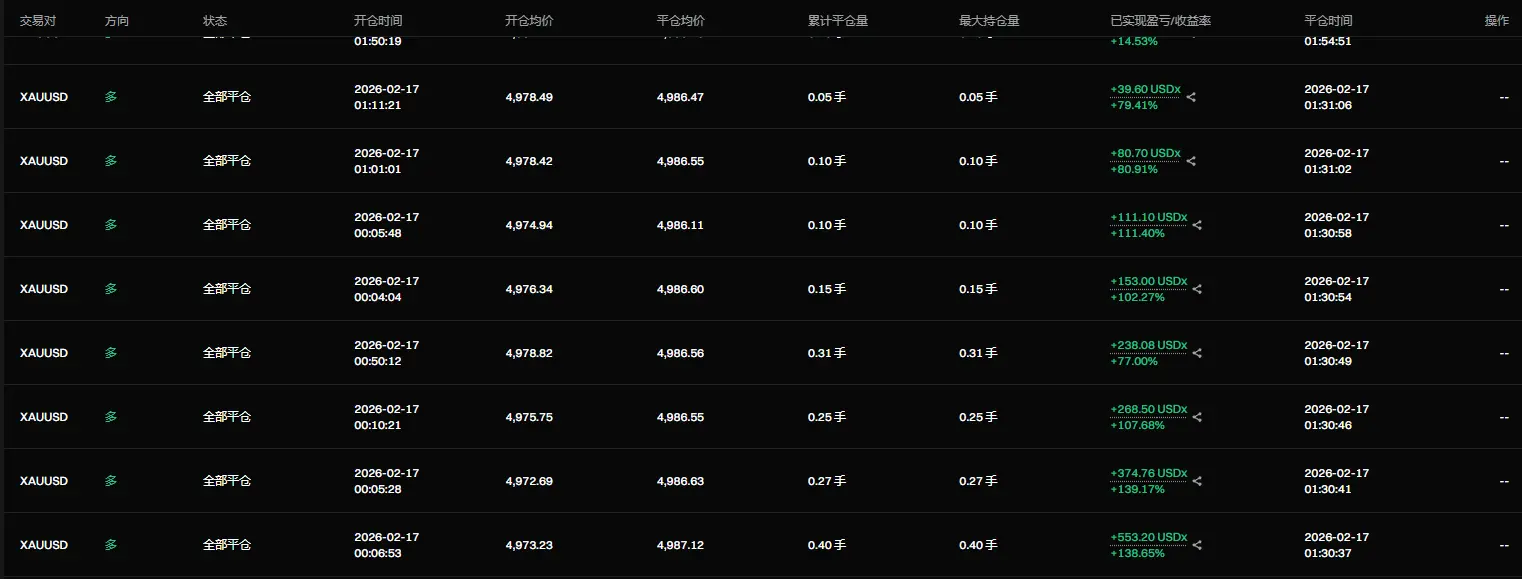Share the +374.76 USDx position

click(x=1197, y=481)
